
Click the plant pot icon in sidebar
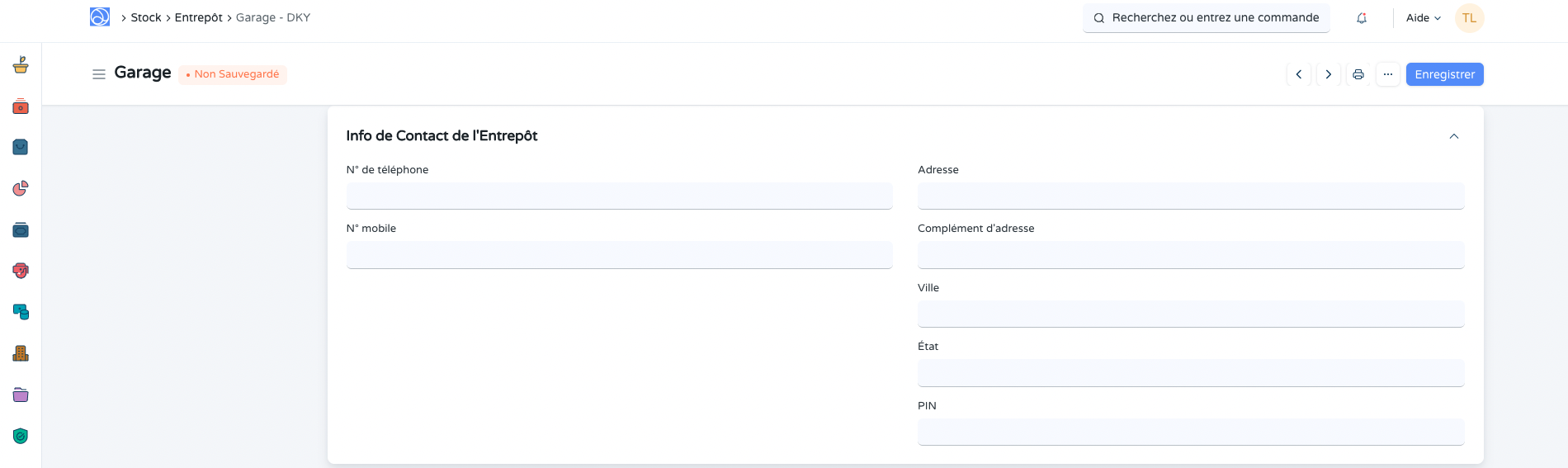(21, 65)
